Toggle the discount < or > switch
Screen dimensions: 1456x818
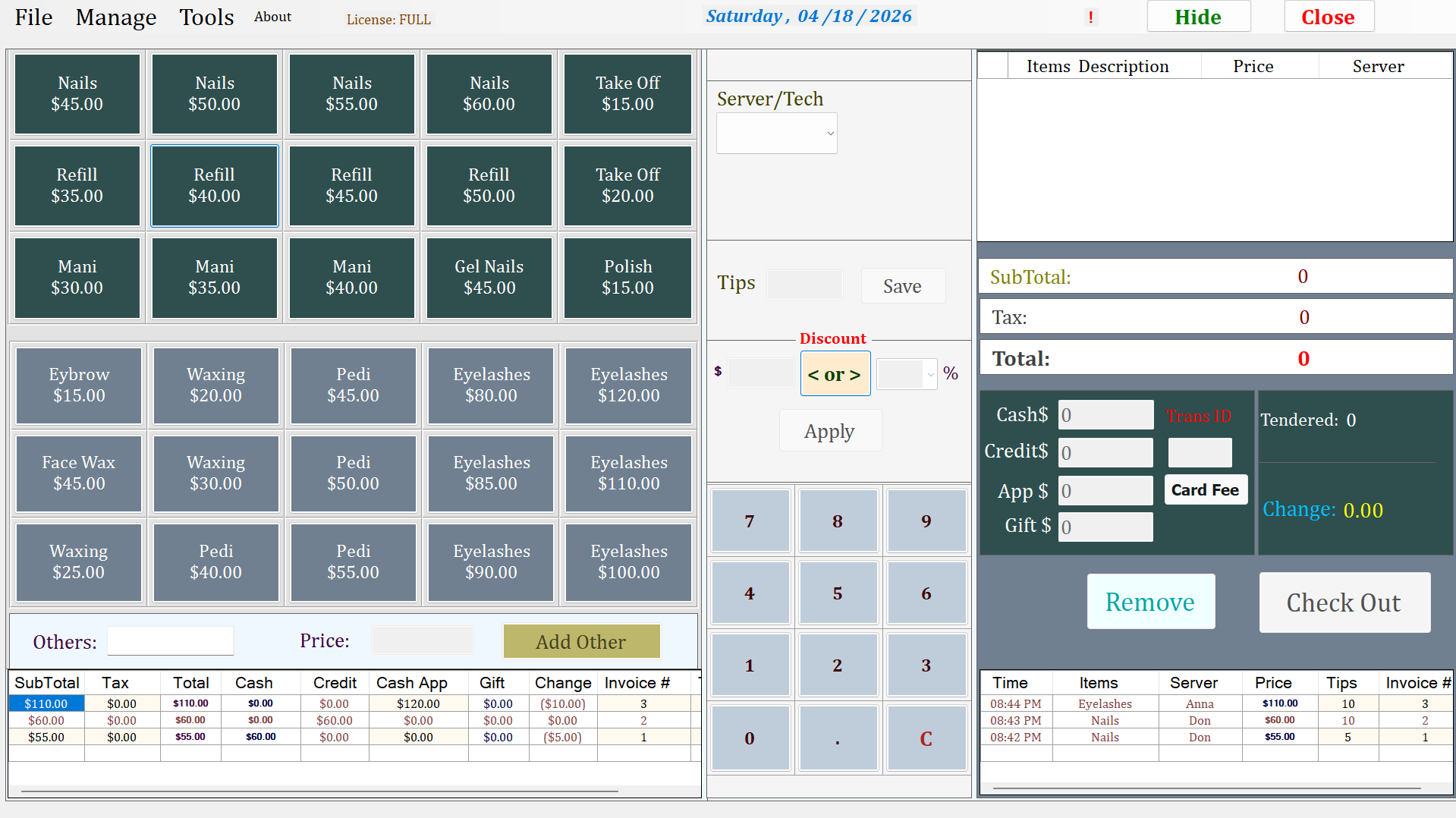tap(835, 373)
